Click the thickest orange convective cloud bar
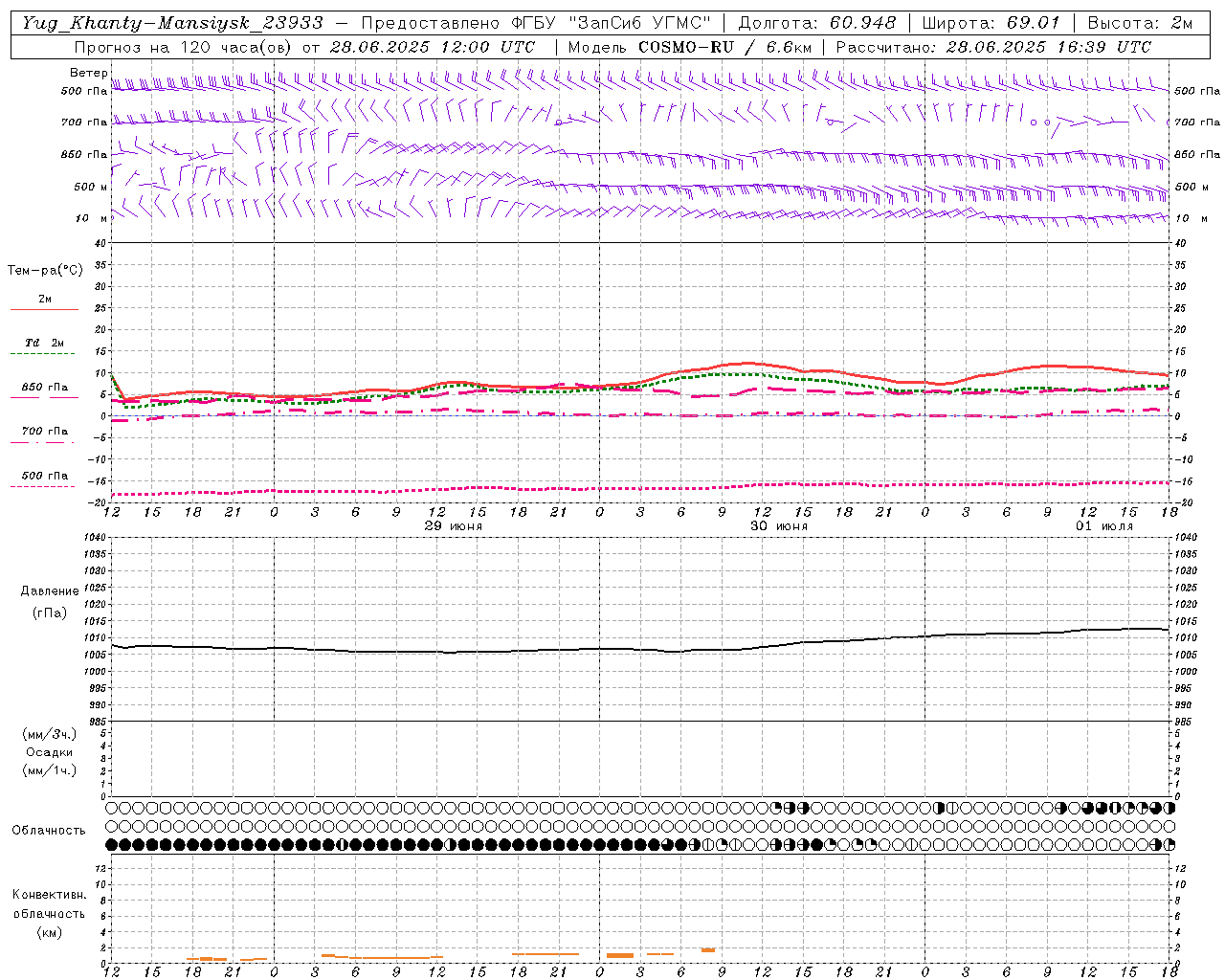This screenshot has height=980, width=1225. click(x=620, y=955)
